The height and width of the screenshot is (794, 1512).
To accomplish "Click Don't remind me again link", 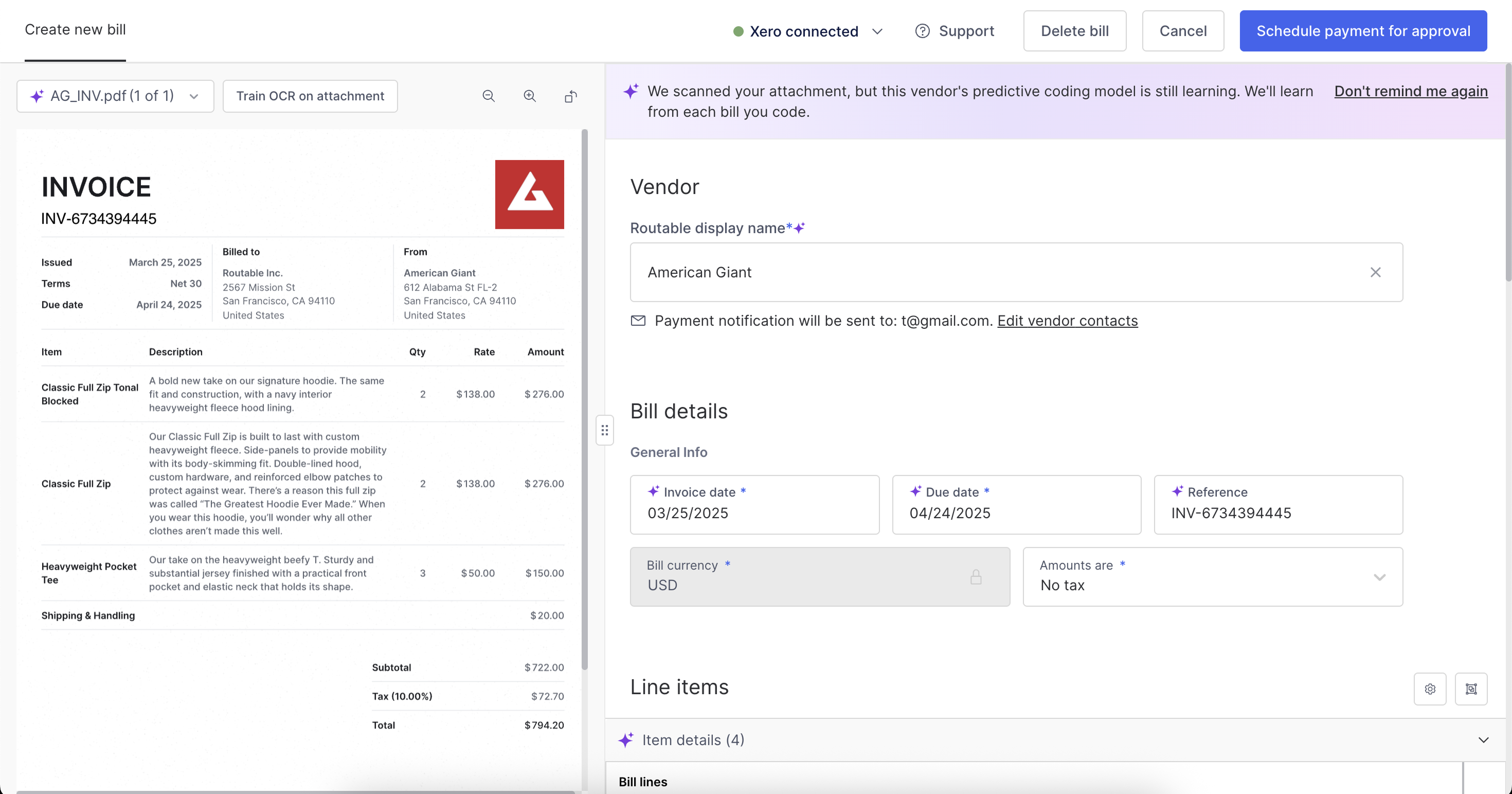I will (x=1411, y=91).
